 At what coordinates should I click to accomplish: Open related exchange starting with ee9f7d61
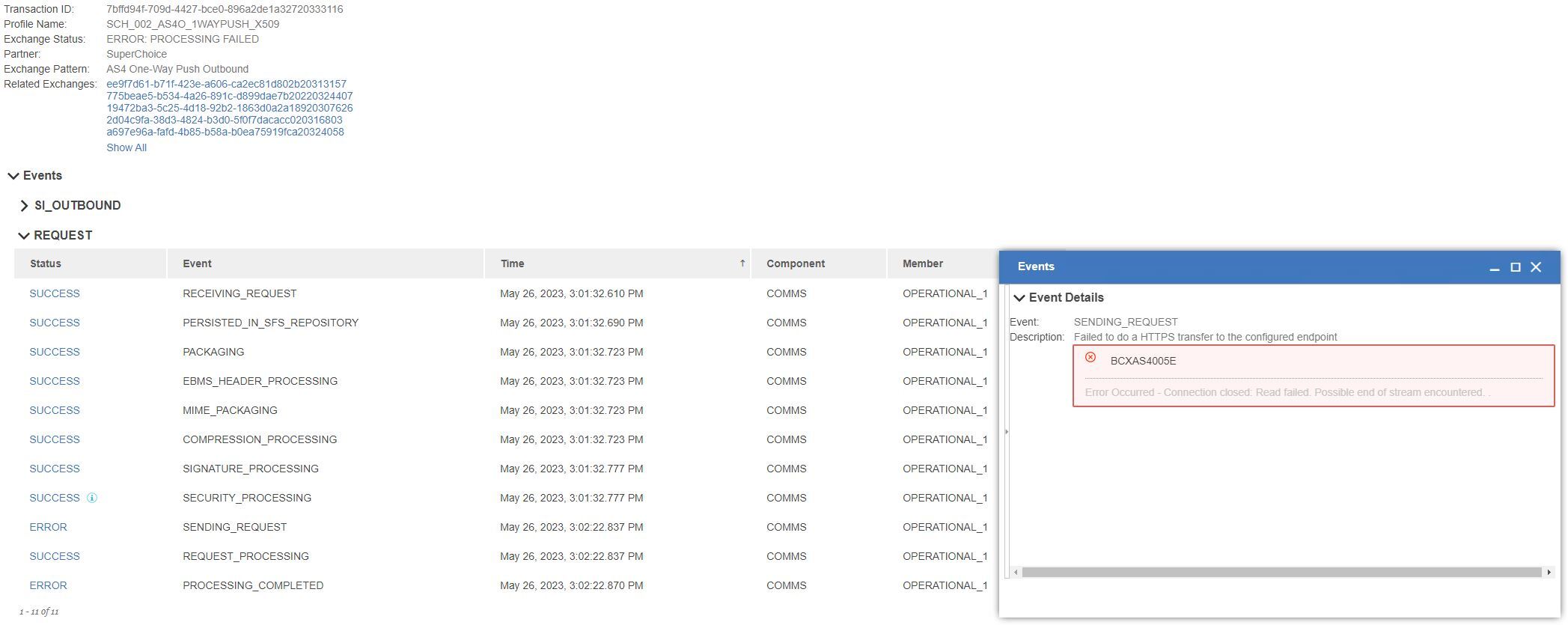pyautogui.click(x=226, y=84)
